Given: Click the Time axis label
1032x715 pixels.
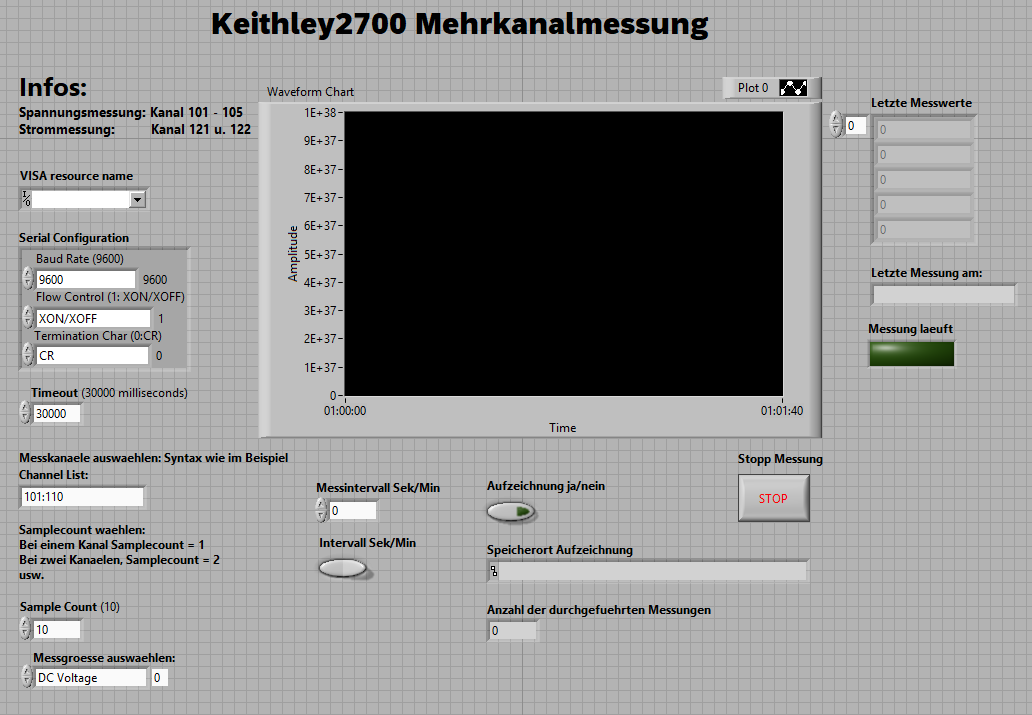Looking at the screenshot, I should coord(563,428).
